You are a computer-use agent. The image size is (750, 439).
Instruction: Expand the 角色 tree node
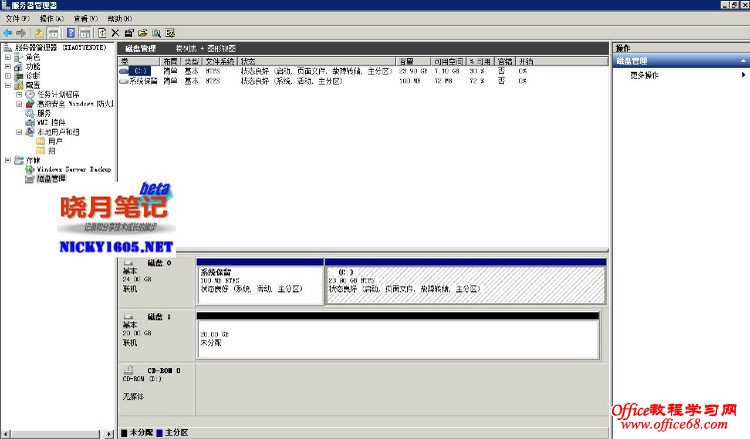click(8, 57)
